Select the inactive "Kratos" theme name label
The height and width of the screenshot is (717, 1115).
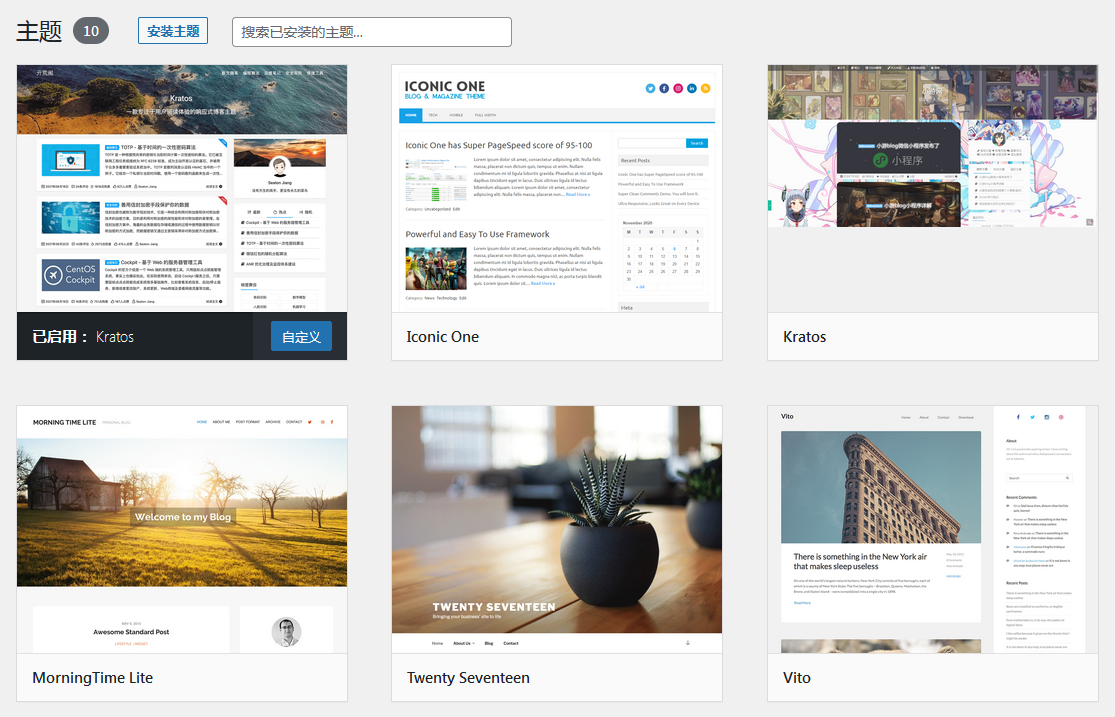pos(804,337)
